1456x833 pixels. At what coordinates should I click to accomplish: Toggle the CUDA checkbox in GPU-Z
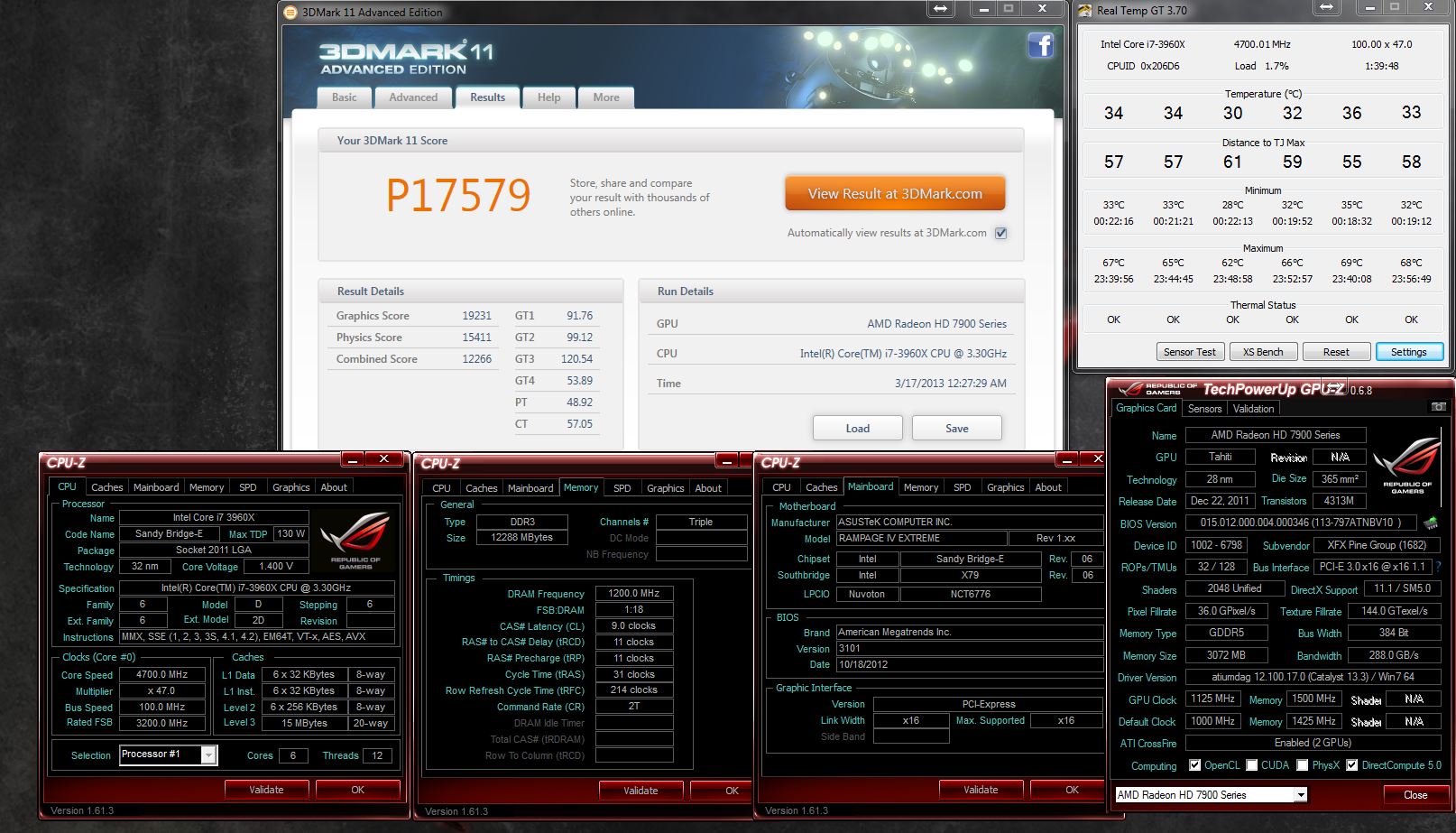pyautogui.click(x=1251, y=765)
